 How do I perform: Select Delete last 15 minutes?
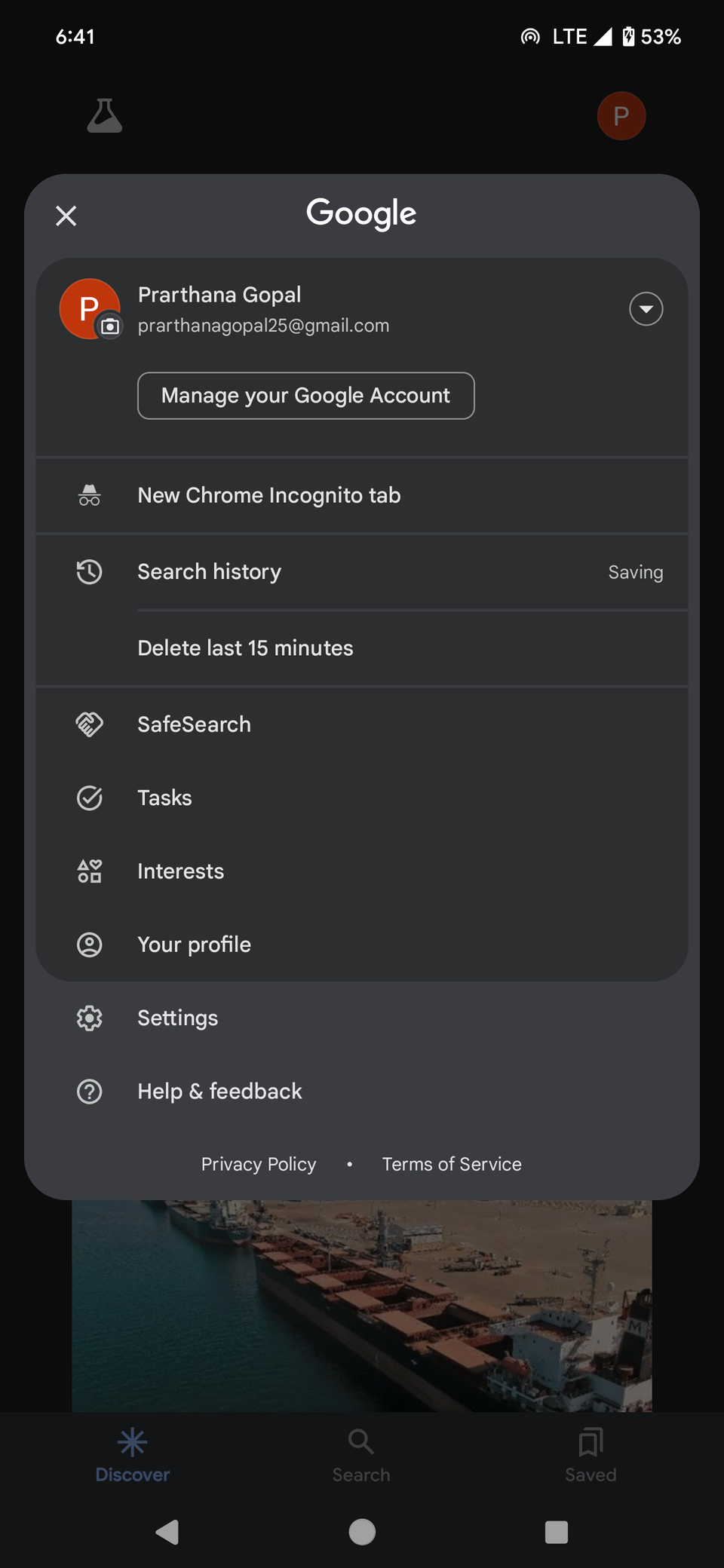click(x=245, y=648)
